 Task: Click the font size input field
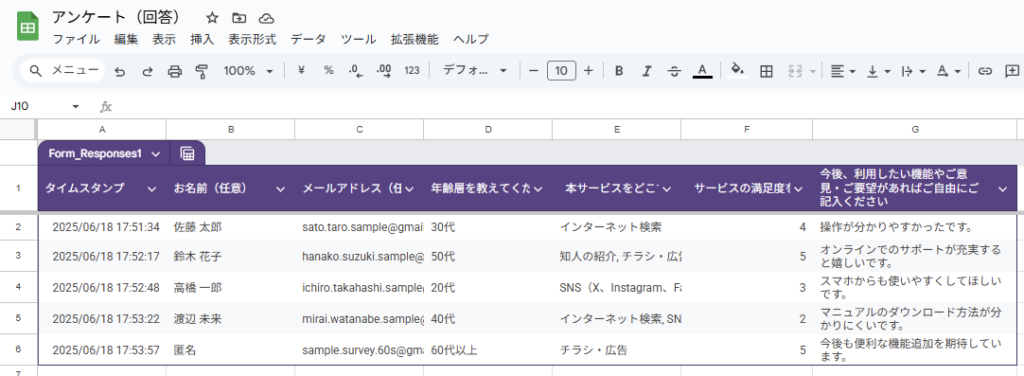(561, 70)
